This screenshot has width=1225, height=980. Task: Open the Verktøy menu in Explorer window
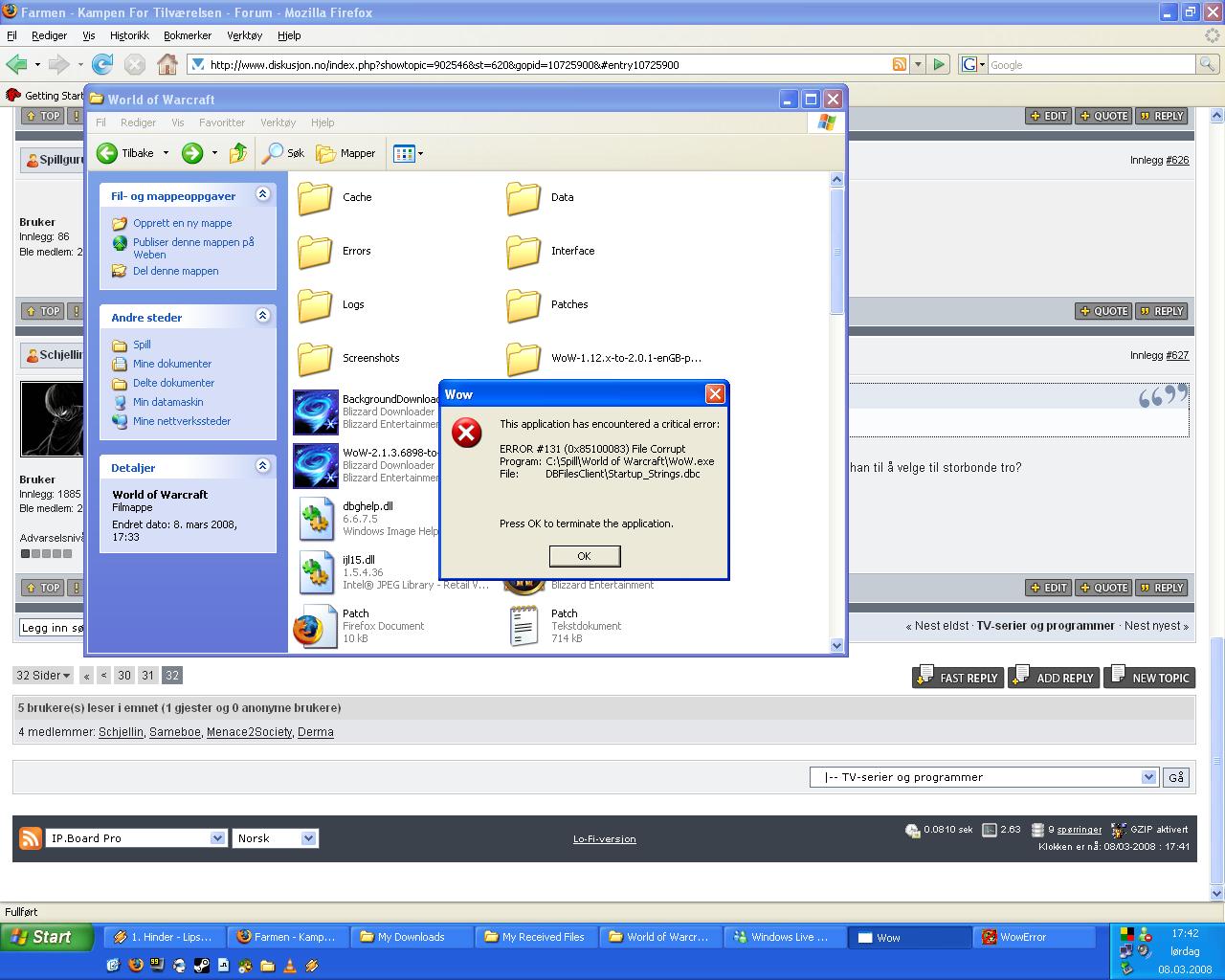(278, 122)
